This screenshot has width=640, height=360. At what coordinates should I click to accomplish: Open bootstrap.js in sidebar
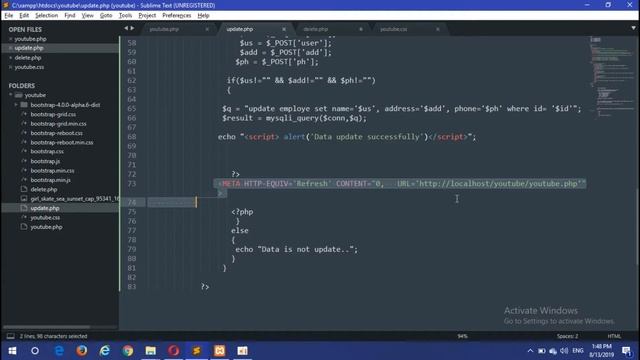point(45,161)
